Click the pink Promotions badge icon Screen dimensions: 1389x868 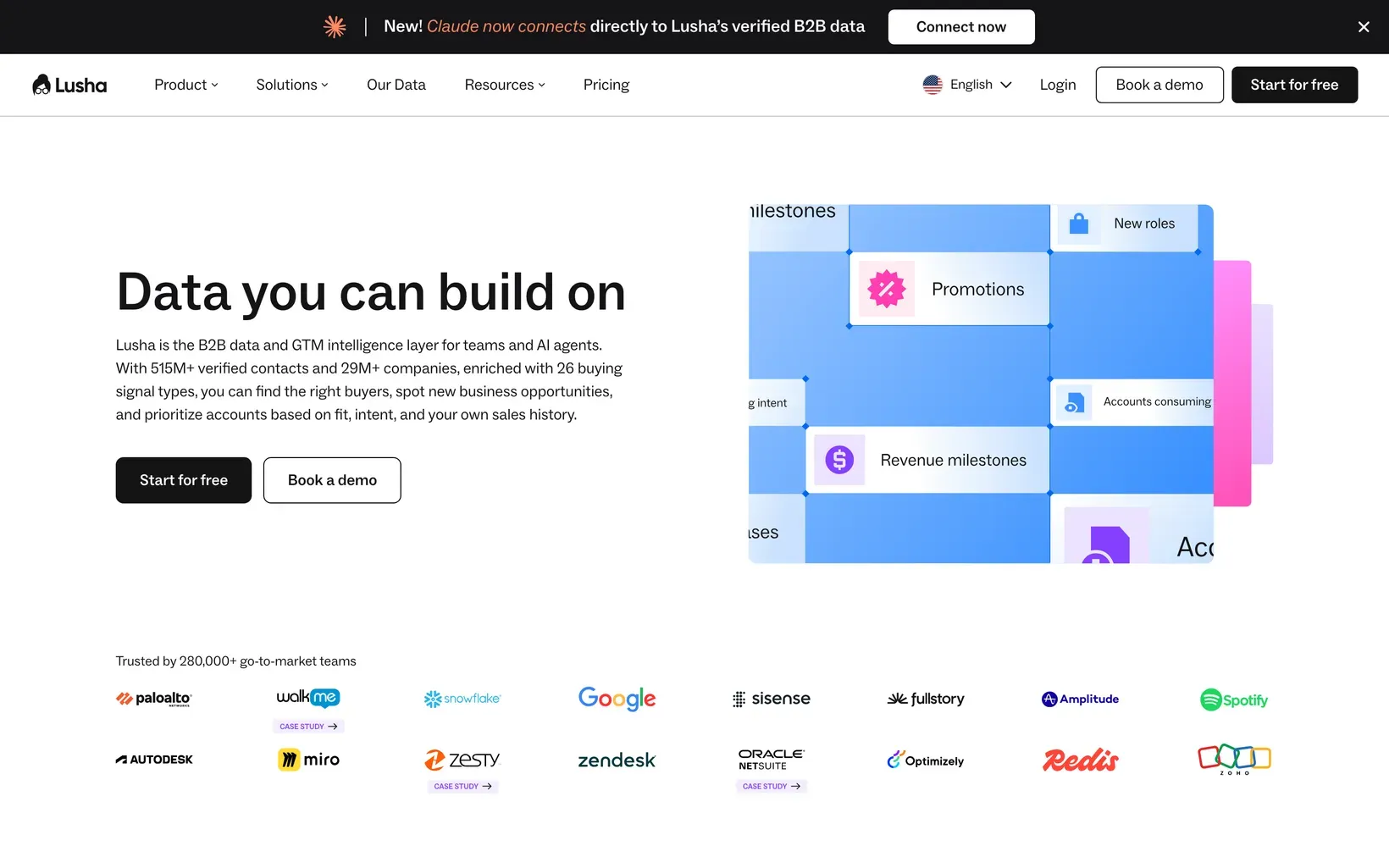click(887, 289)
